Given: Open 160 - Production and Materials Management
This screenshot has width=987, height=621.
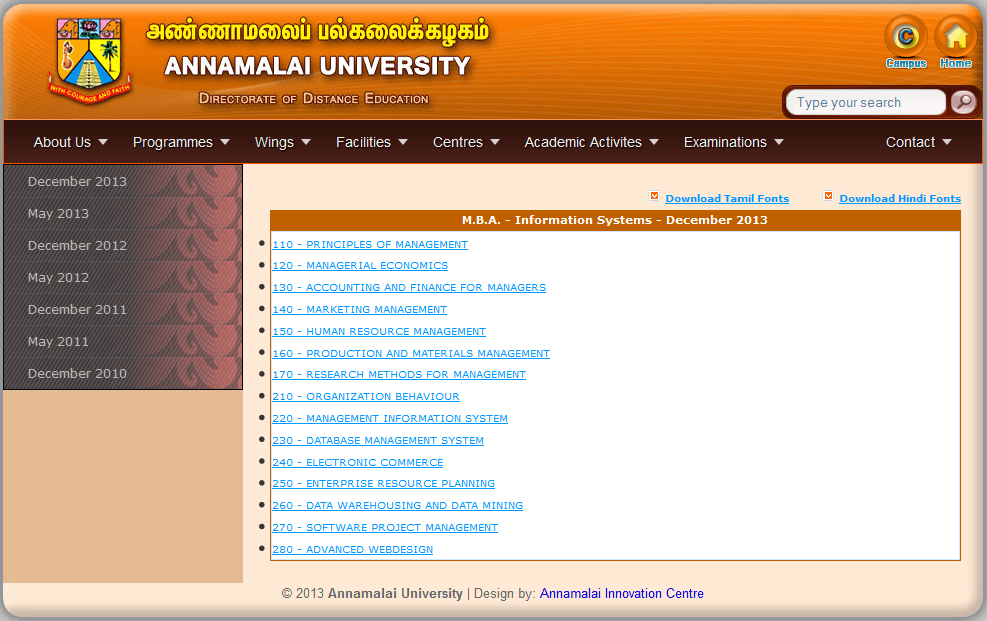Looking at the screenshot, I should click(411, 354).
